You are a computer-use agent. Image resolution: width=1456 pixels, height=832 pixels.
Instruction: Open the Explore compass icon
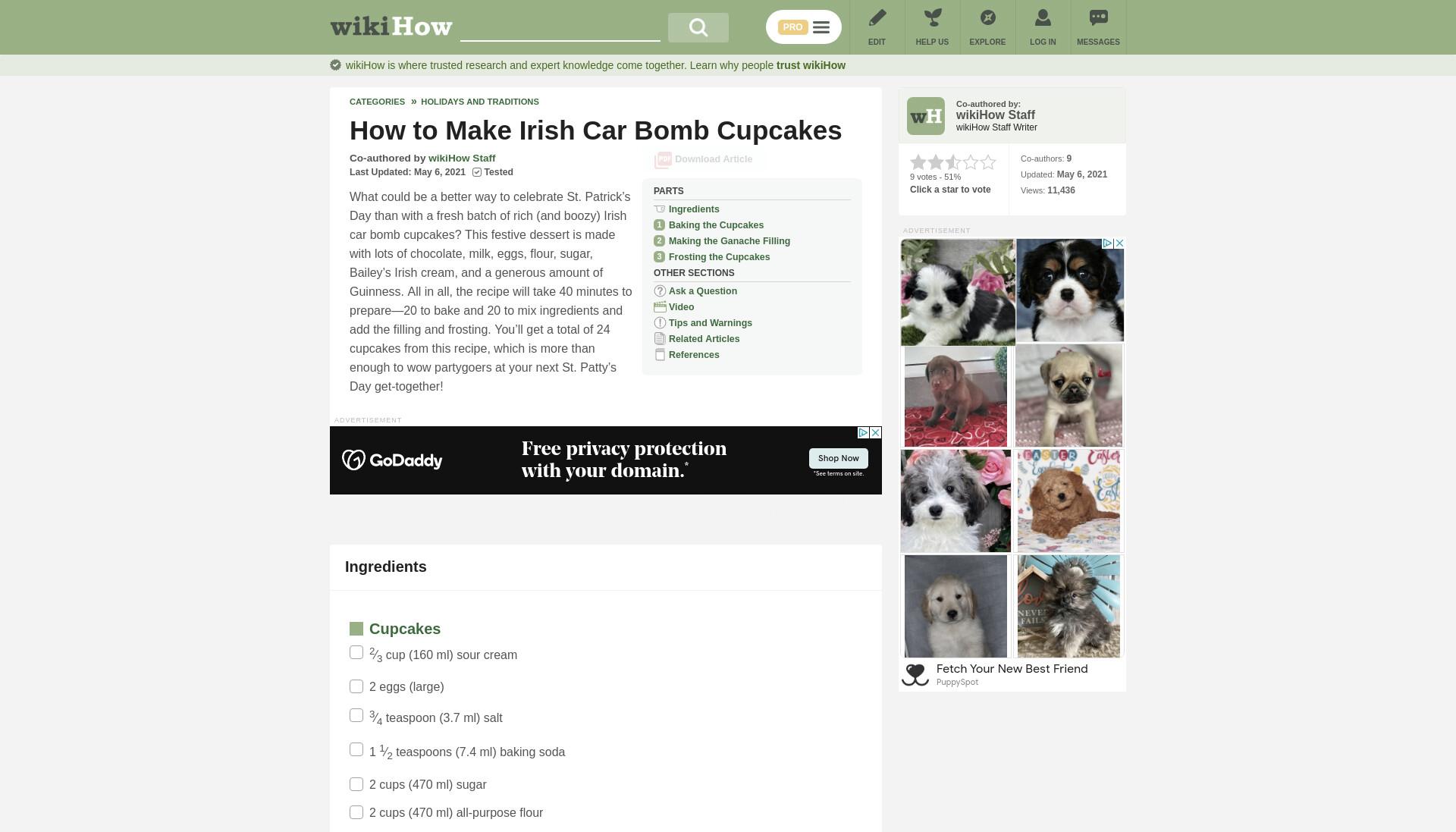click(987, 17)
